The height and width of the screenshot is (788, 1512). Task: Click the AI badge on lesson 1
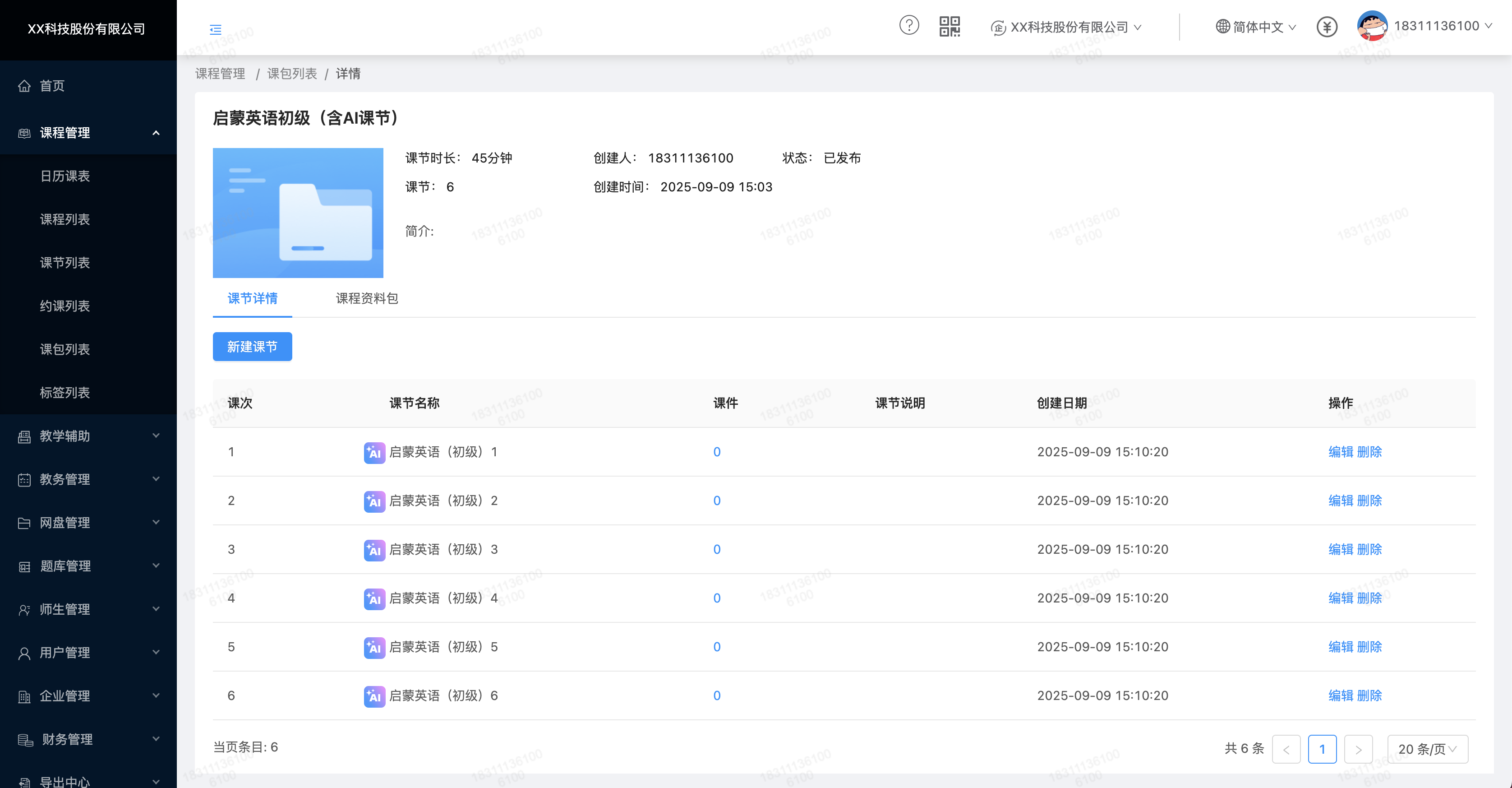[x=374, y=453]
